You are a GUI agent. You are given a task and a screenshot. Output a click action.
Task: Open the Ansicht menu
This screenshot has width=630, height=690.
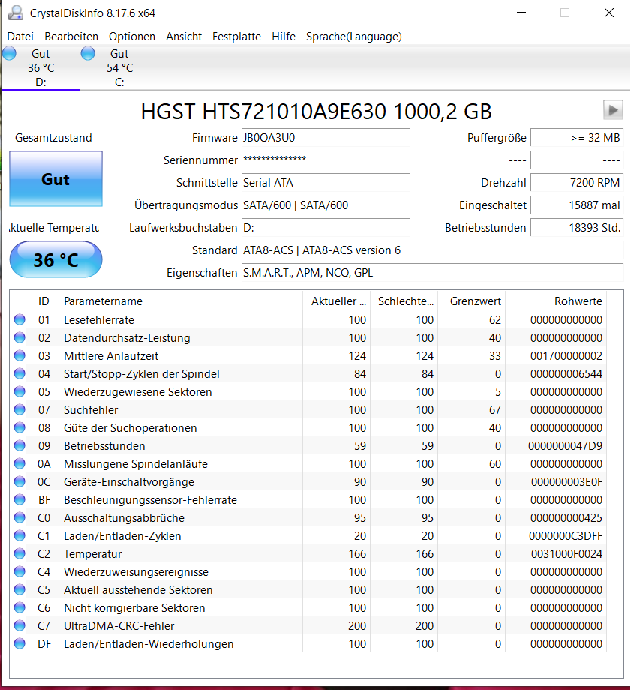point(183,37)
